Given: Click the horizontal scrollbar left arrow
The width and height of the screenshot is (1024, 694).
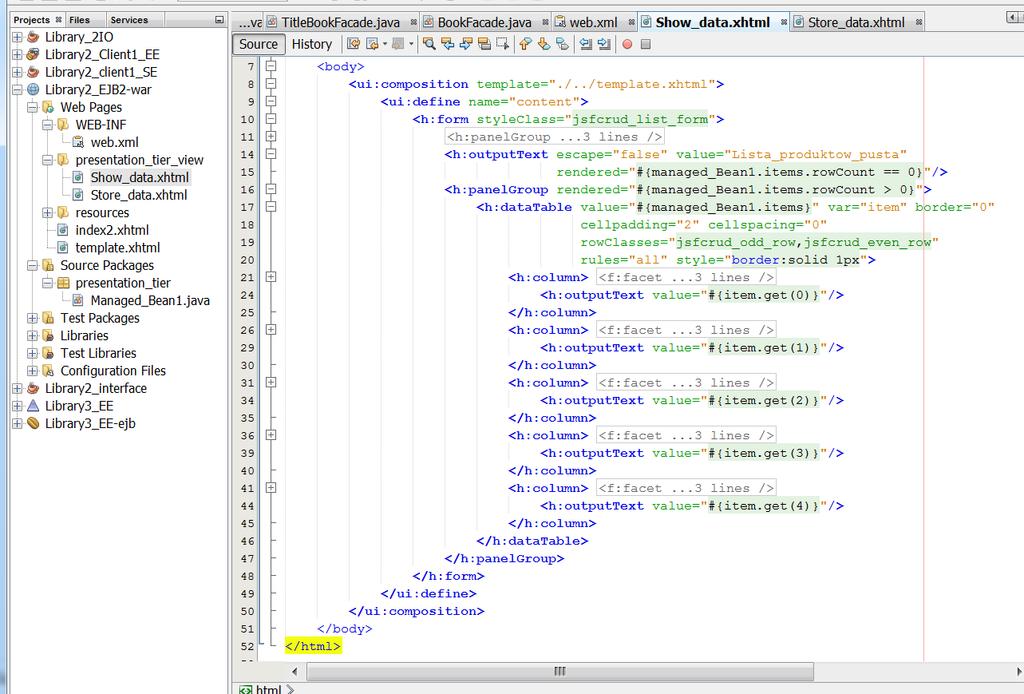Looking at the screenshot, I should 295,671.
